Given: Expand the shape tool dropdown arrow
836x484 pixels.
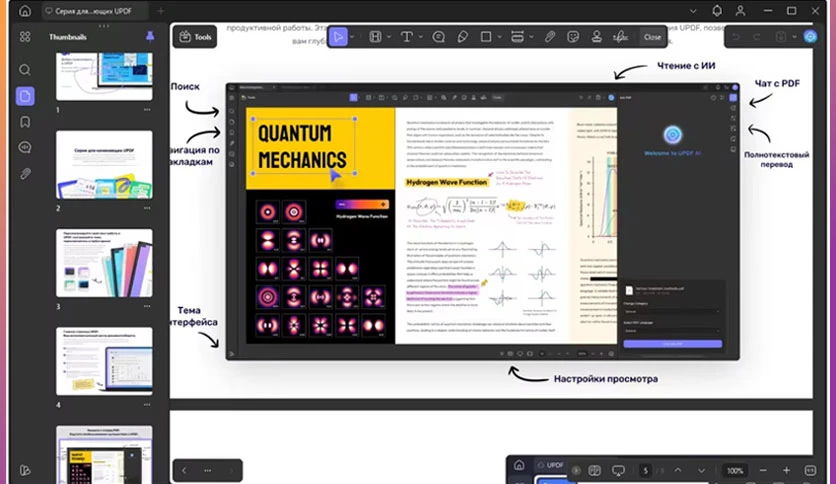Looking at the screenshot, I should tap(500, 37).
